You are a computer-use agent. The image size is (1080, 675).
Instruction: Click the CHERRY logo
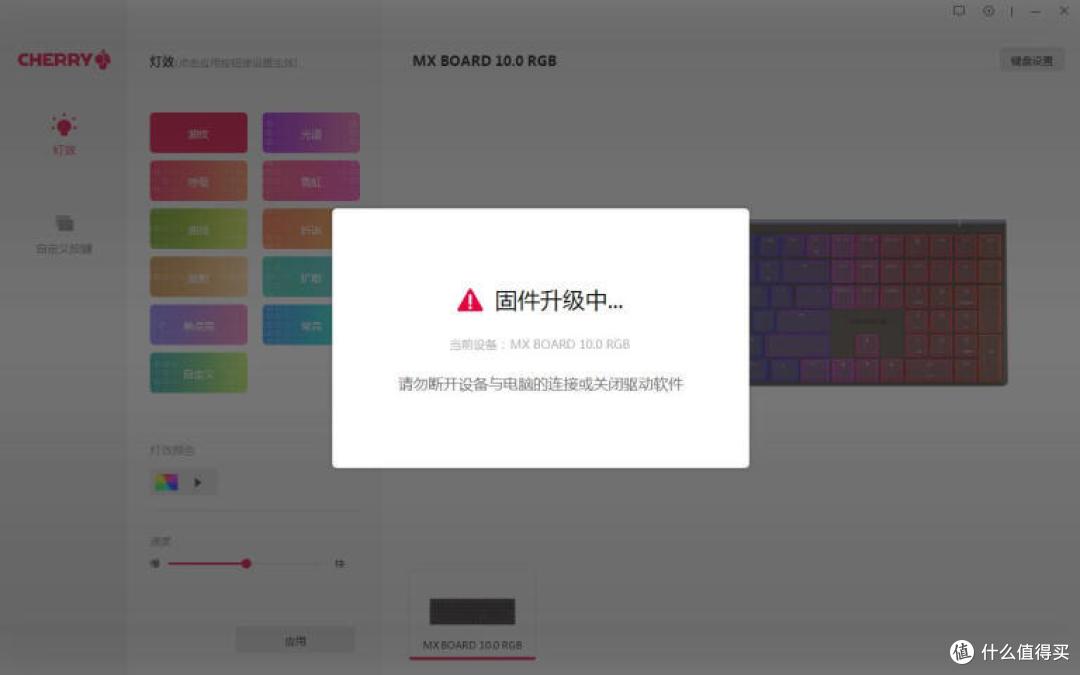click(64, 60)
